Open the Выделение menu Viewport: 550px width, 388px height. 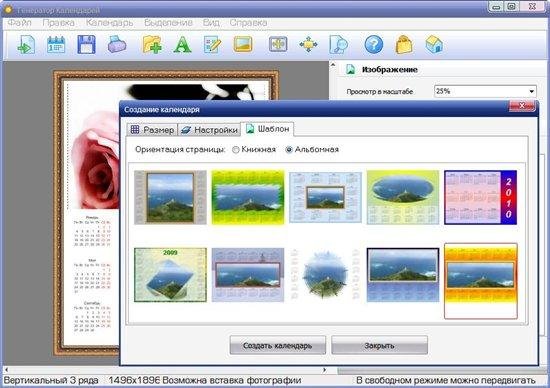coord(168,23)
